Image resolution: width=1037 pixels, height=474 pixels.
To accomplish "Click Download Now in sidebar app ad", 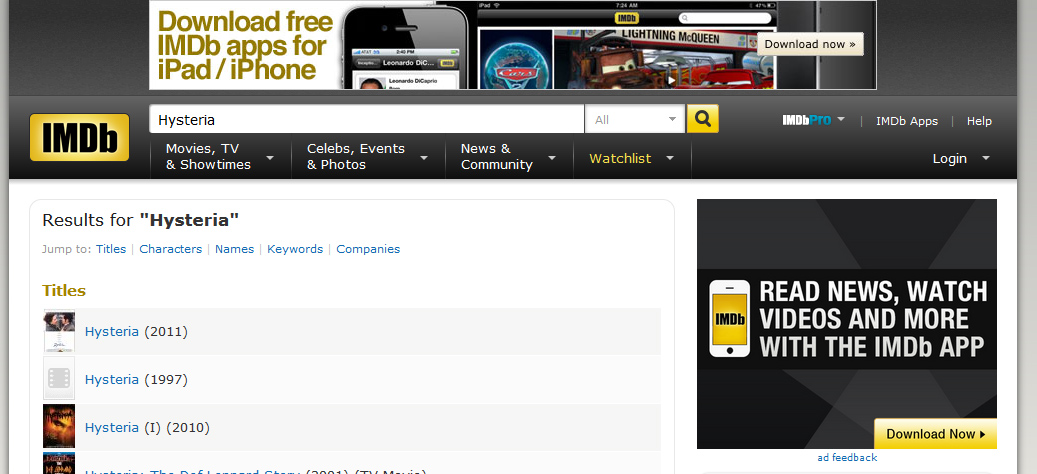I will (x=935, y=434).
